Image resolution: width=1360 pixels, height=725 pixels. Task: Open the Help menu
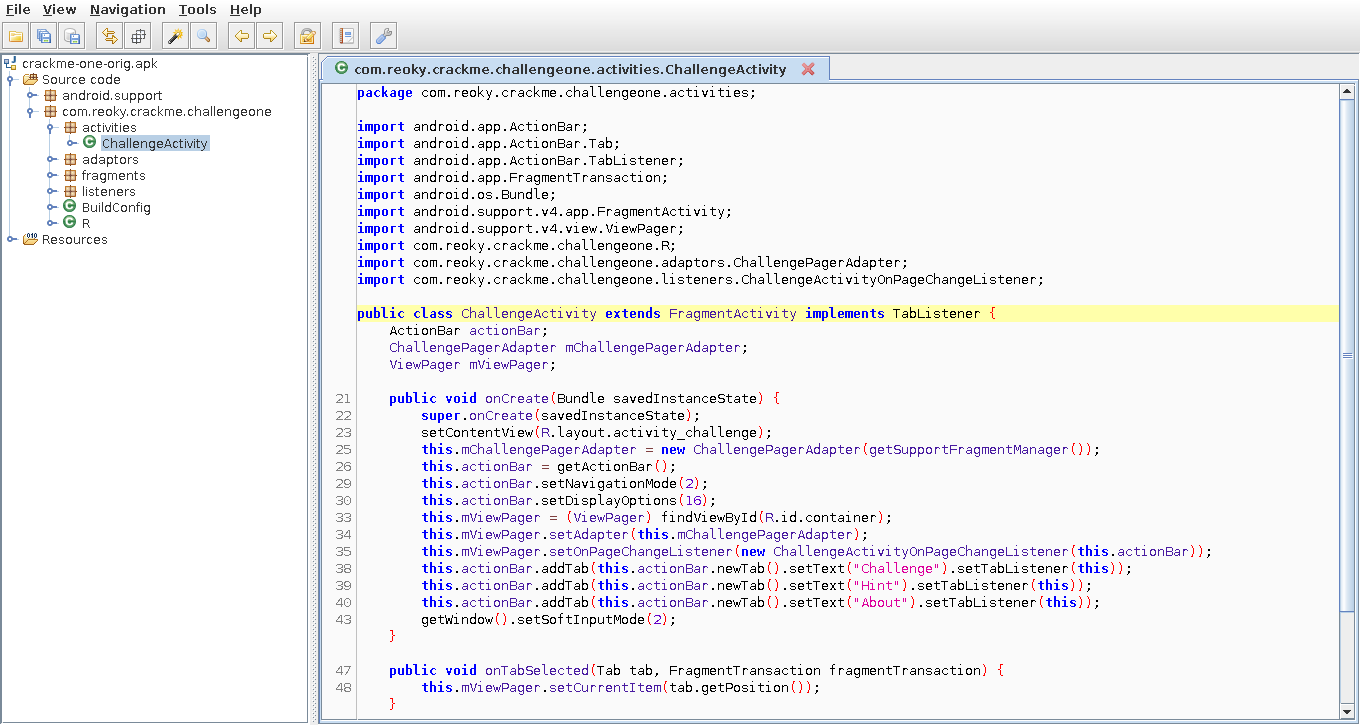tap(246, 9)
